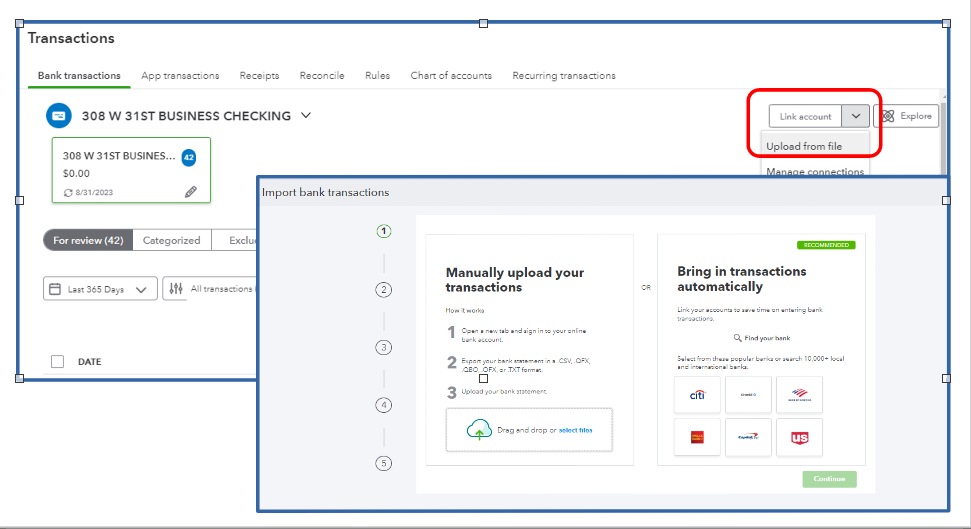Click step 3 in import wizard

(x=384, y=348)
